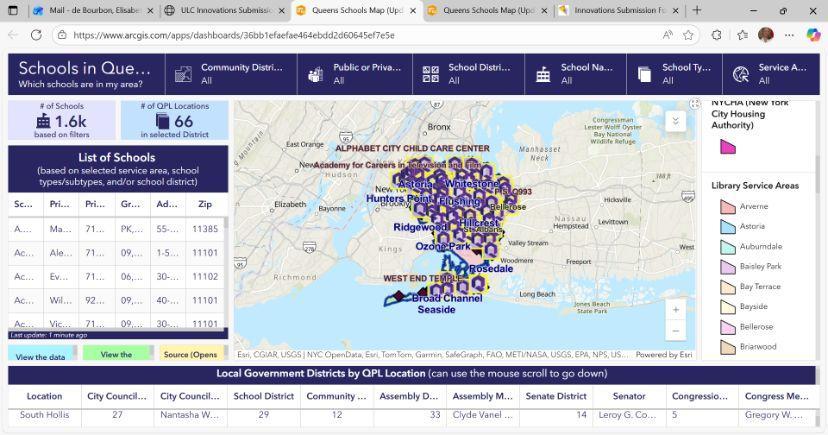The height and width of the screenshot is (435, 828).
Task: Click the pink NYCHA legend swatch
Action: click(728, 146)
